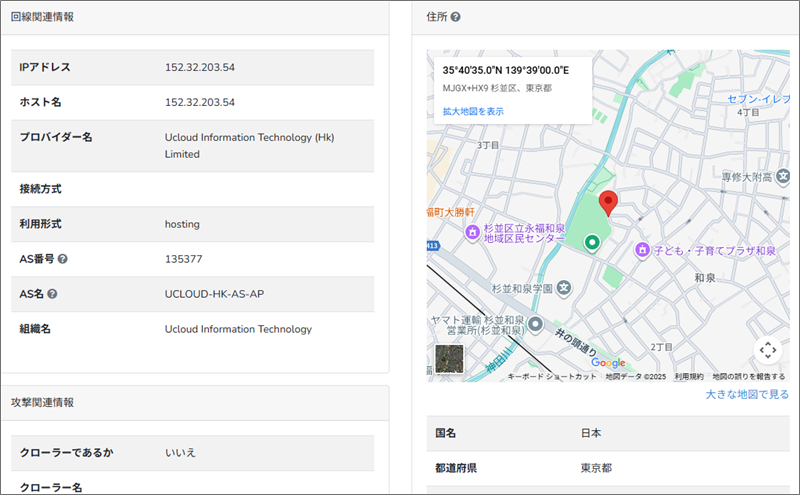Click the help icon next to AS名

click(52, 294)
